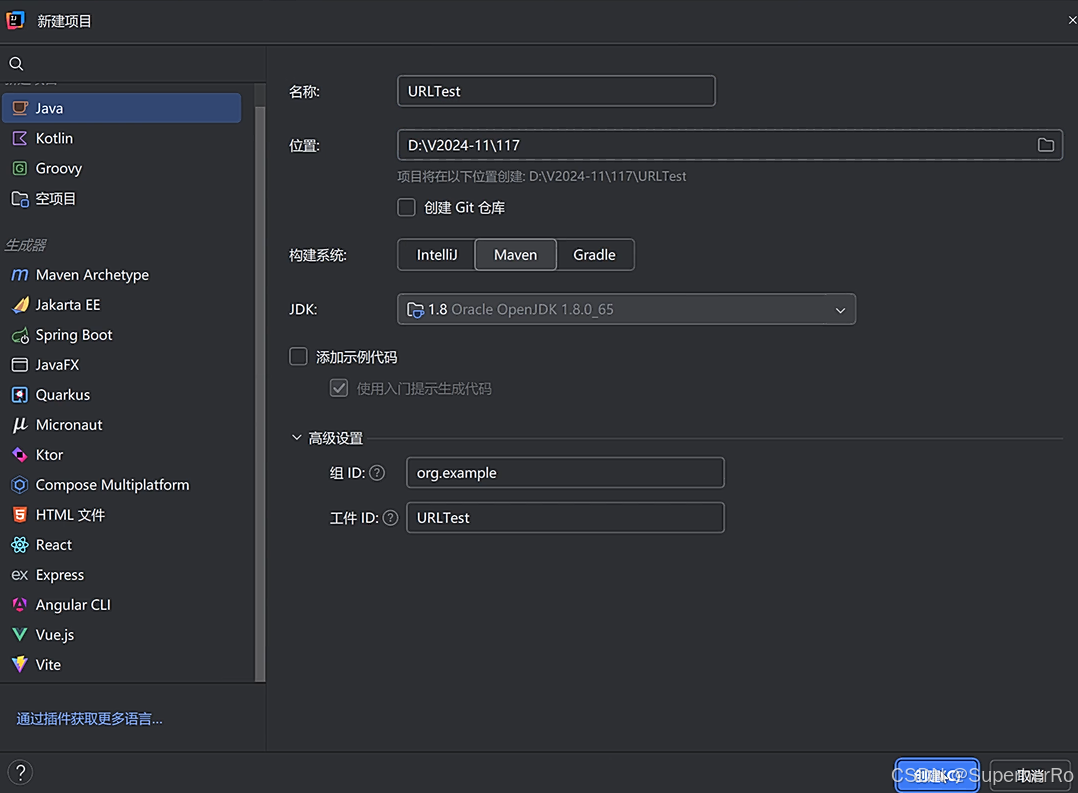Click the search magnifier icon
Screen dimensions: 1078x793
[x=16, y=64]
